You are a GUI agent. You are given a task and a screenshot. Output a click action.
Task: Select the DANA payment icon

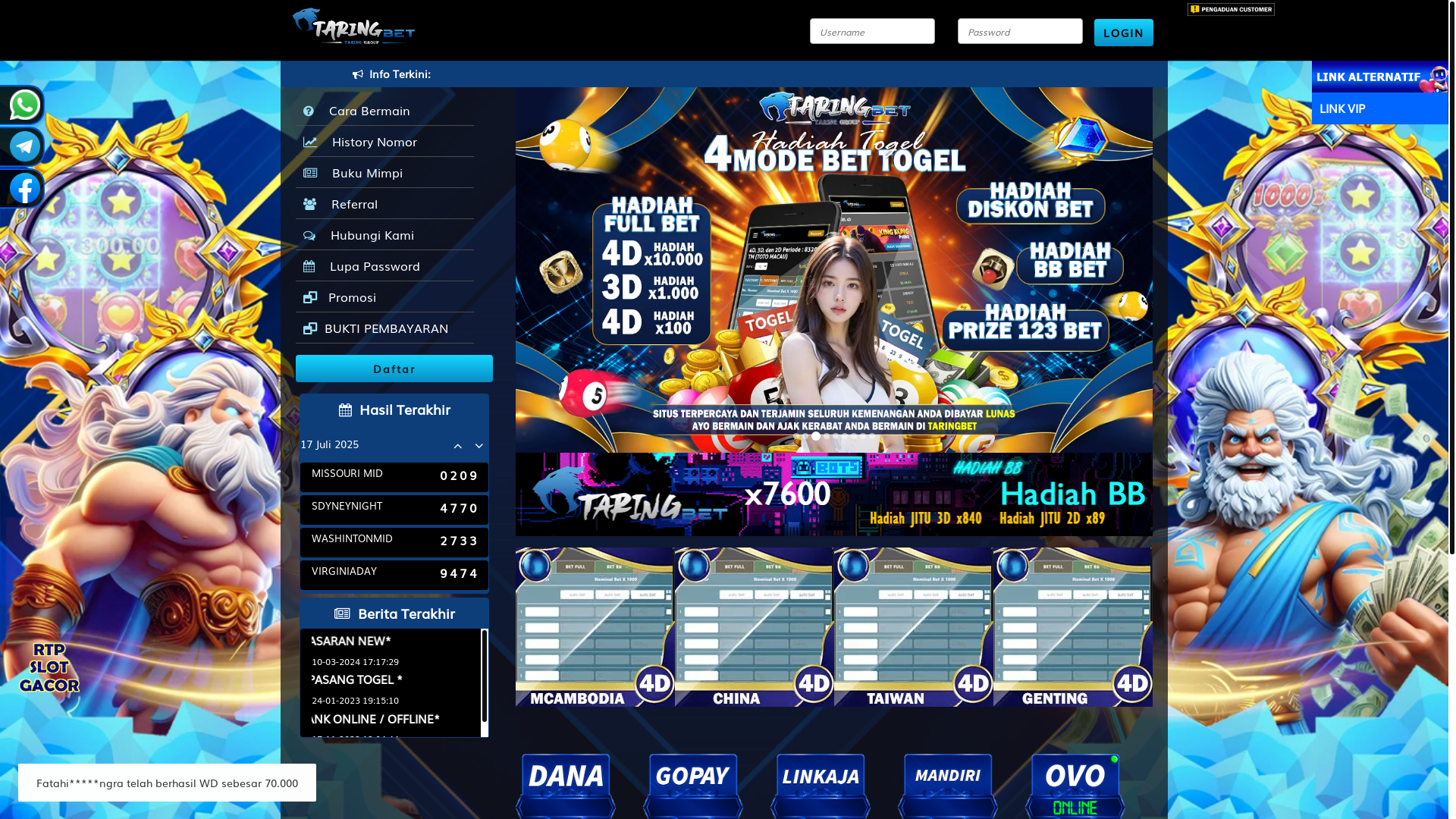point(566,786)
